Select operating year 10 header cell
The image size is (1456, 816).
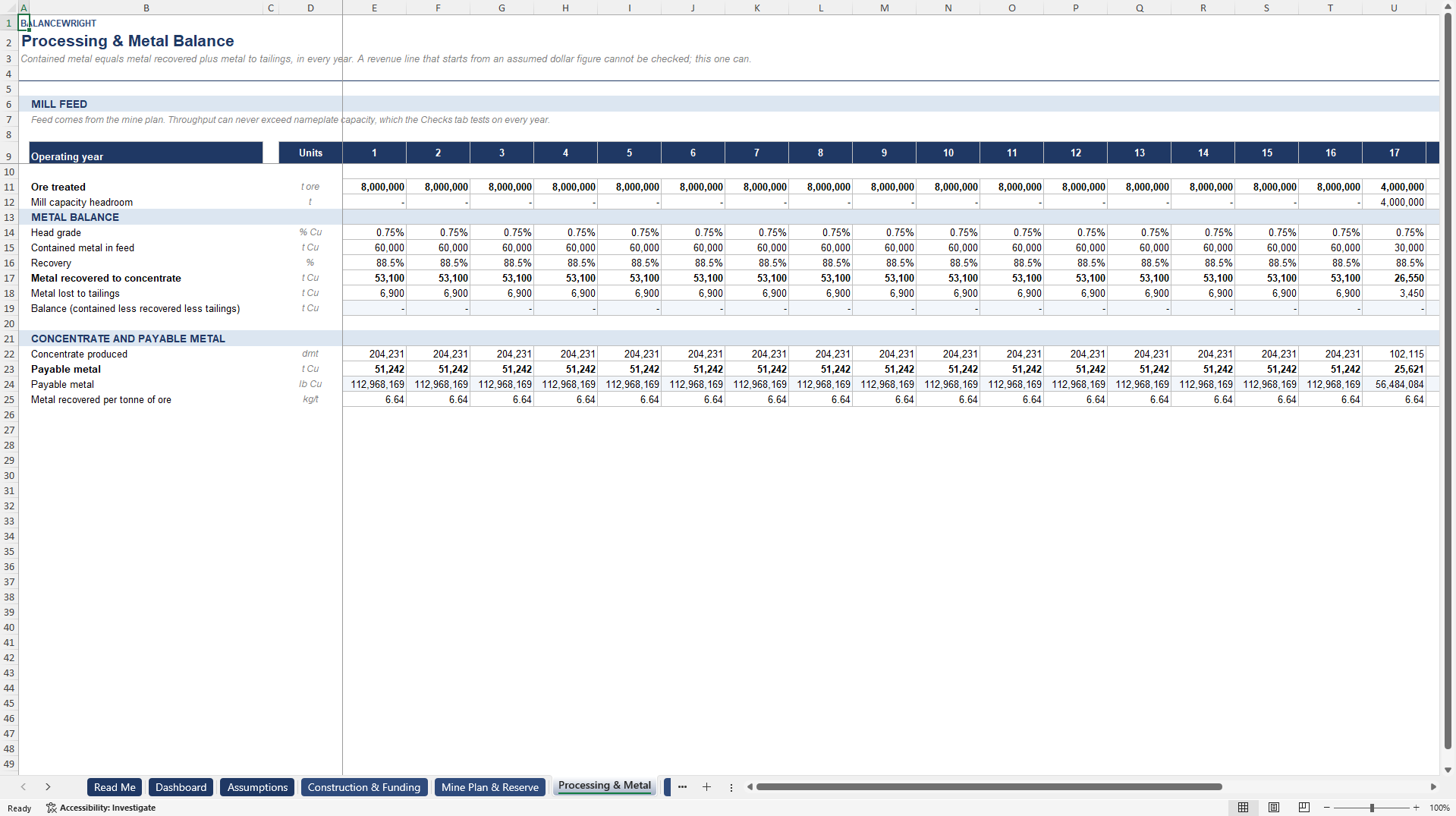click(948, 153)
